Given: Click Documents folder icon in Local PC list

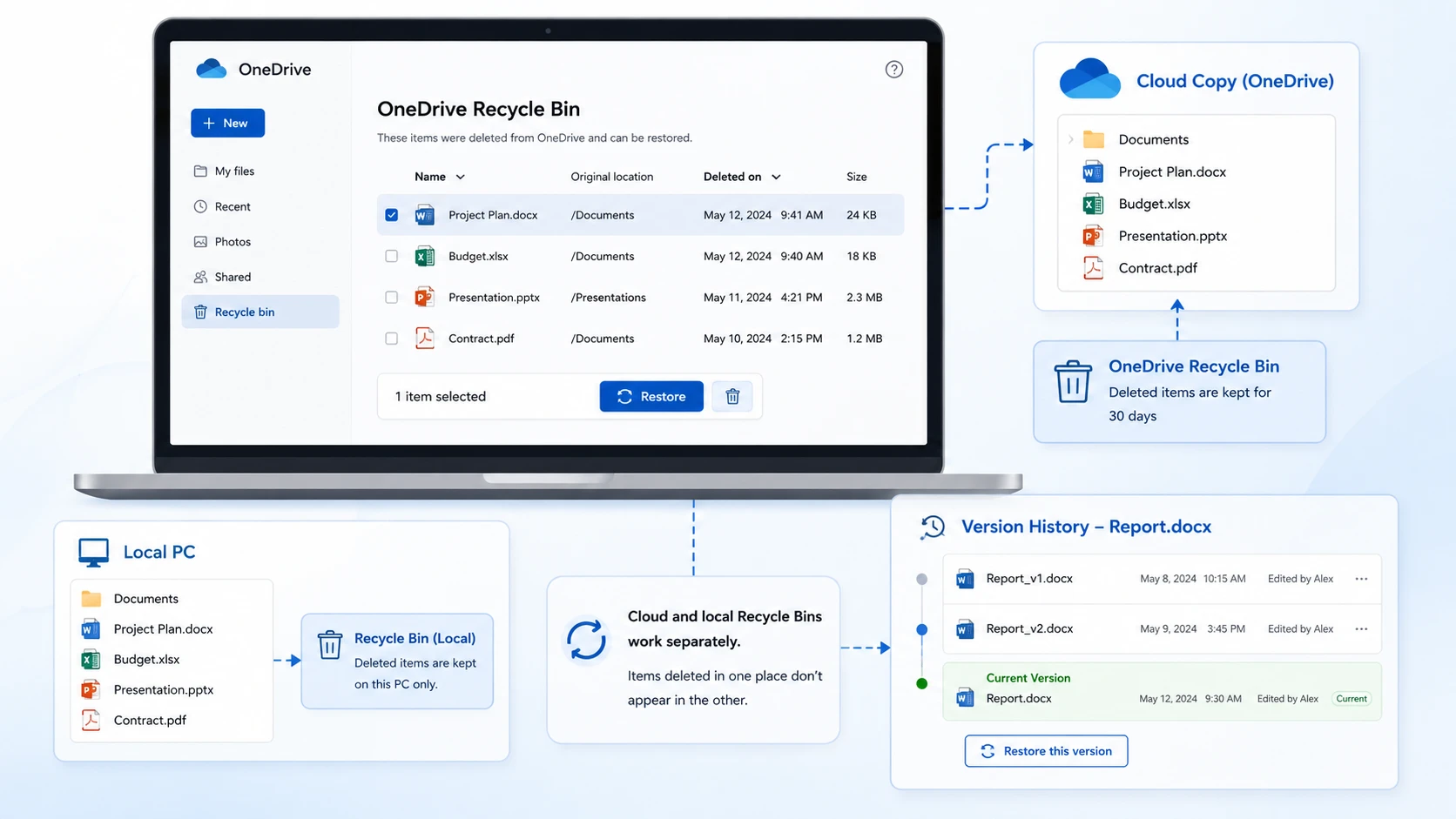Looking at the screenshot, I should [x=91, y=599].
